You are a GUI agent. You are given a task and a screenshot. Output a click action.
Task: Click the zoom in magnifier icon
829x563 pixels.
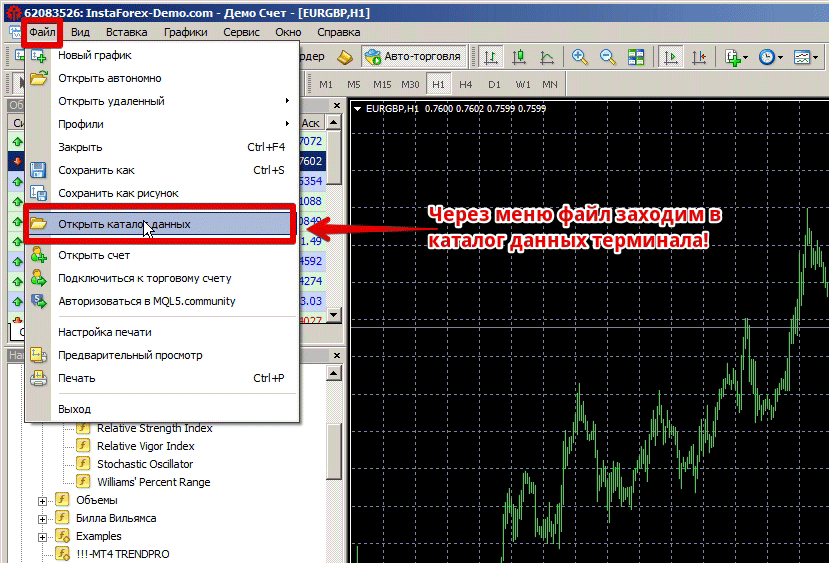[579, 57]
